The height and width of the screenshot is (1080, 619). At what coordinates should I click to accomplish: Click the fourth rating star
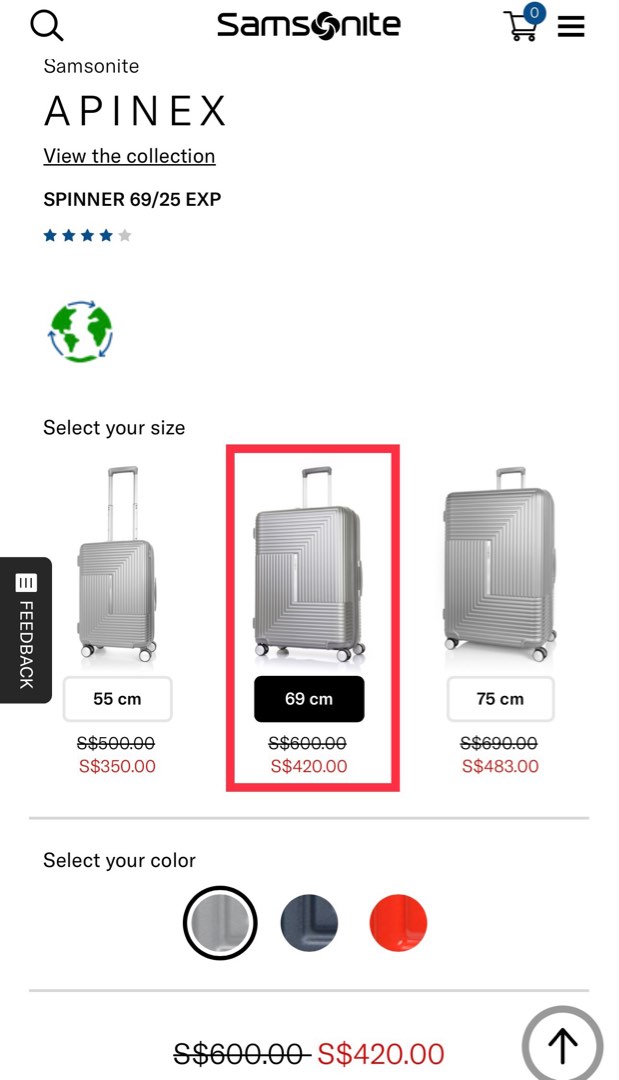[106, 235]
